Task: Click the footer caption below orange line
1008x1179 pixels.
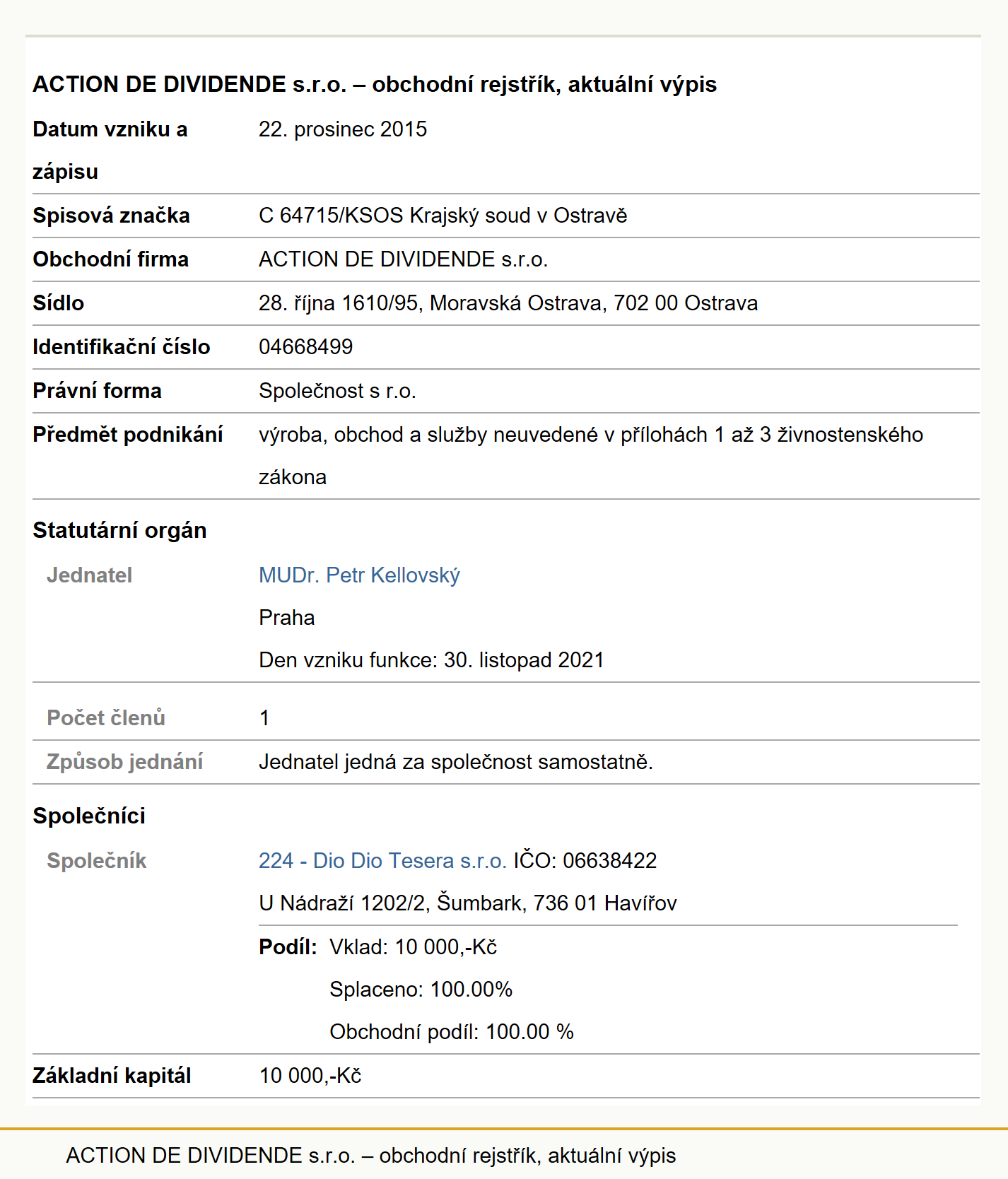Action: pyautogui.click(x=371, y=1156)
